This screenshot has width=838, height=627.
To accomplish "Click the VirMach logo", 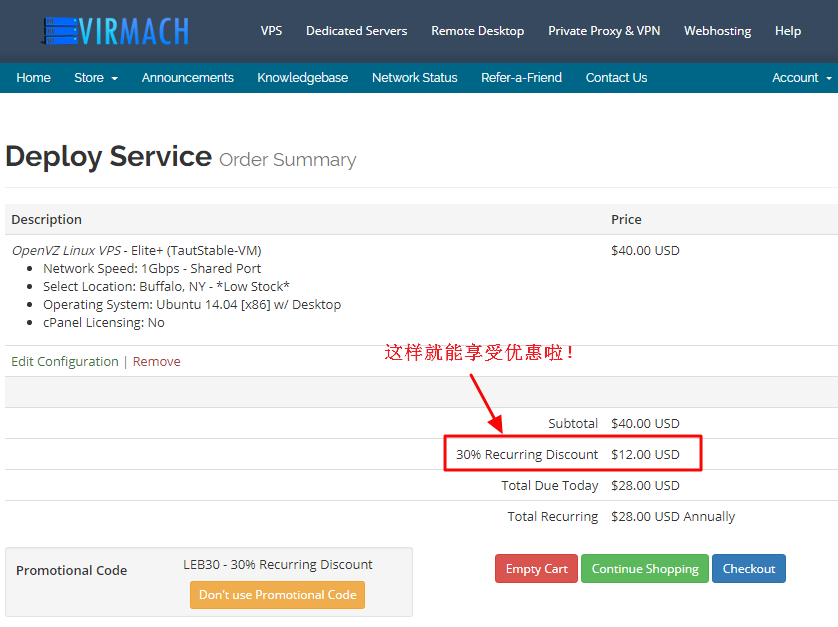I will point(114,31).
